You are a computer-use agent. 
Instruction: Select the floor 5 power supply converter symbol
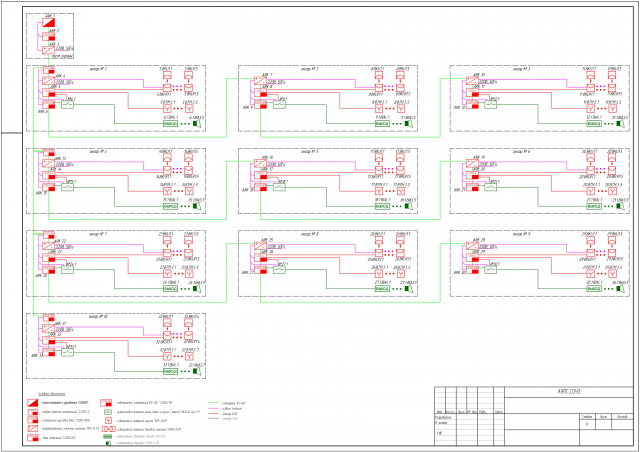tap(260, 163)
